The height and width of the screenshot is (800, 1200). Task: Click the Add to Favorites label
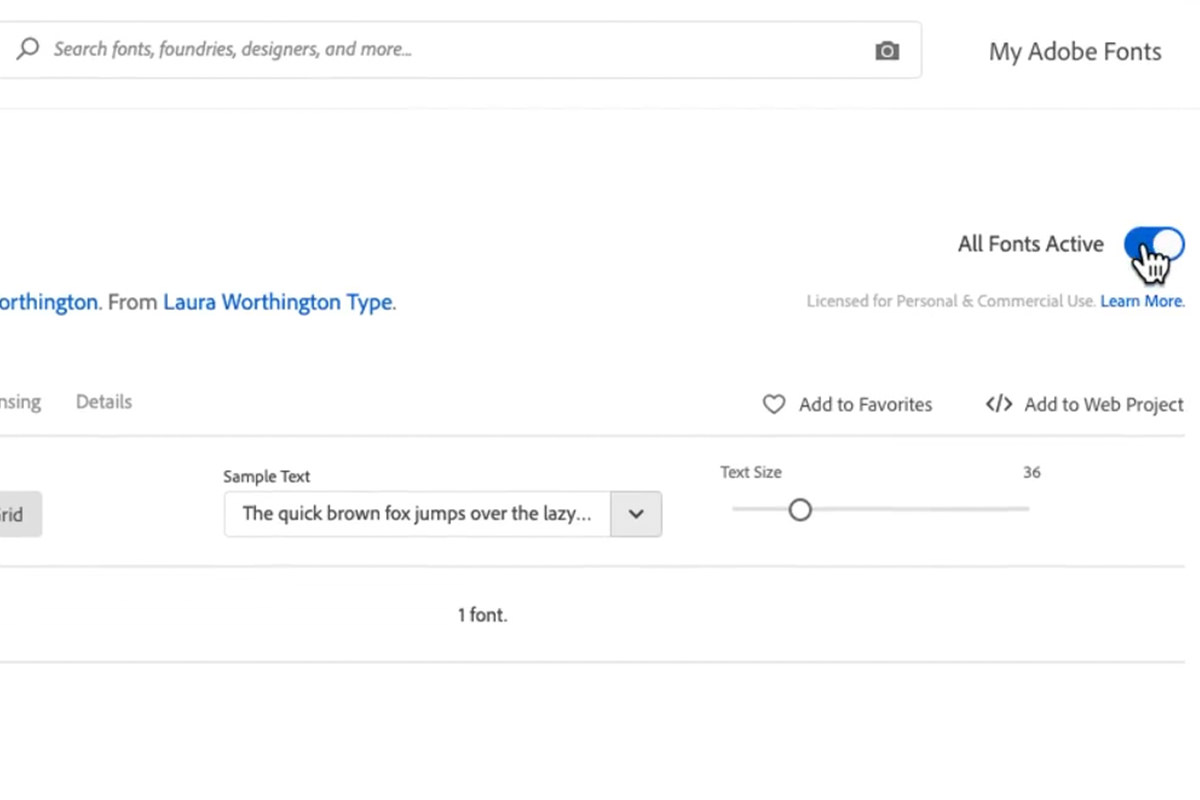pos(865,405)
